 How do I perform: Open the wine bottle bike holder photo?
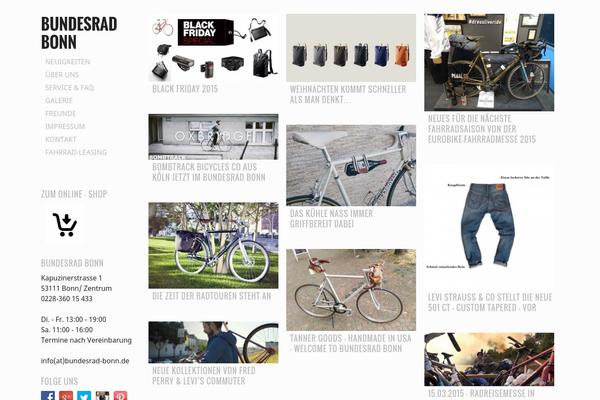pos(351,165)
